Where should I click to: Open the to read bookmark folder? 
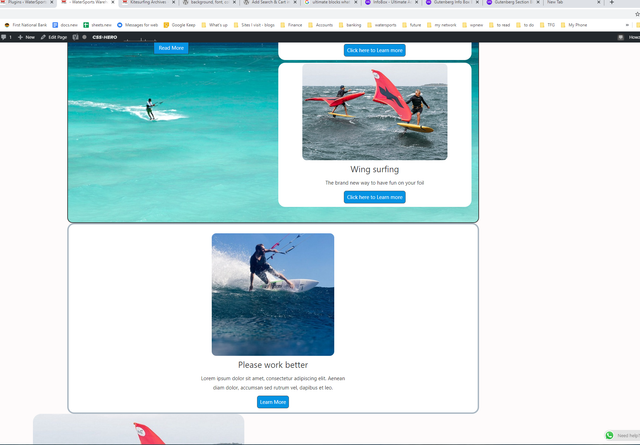coord(500,25)
